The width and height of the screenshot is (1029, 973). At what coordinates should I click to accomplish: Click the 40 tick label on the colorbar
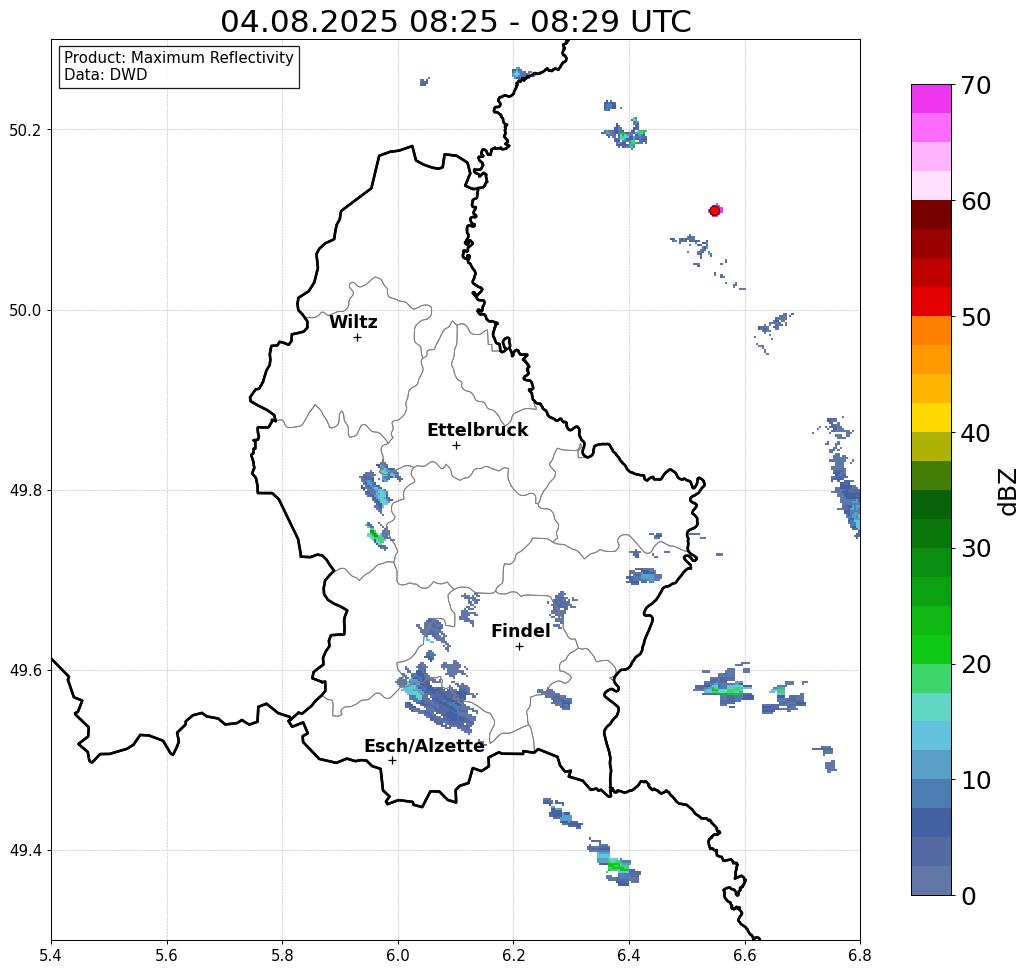[976, 433]
